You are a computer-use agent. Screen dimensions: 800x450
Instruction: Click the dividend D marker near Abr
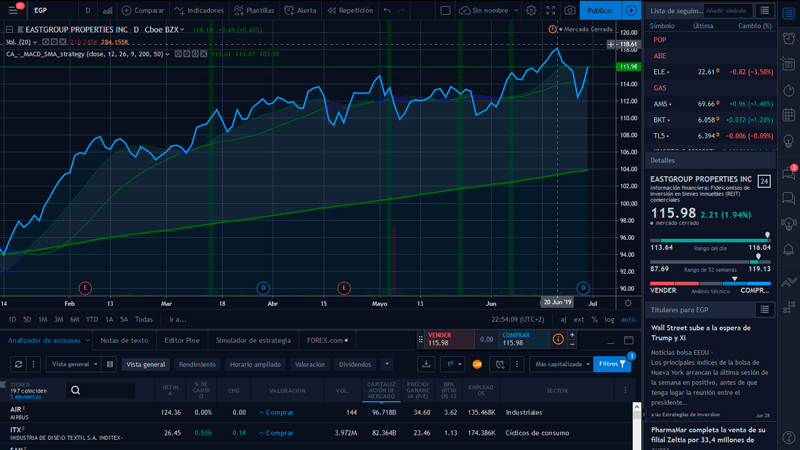[263, 288]
